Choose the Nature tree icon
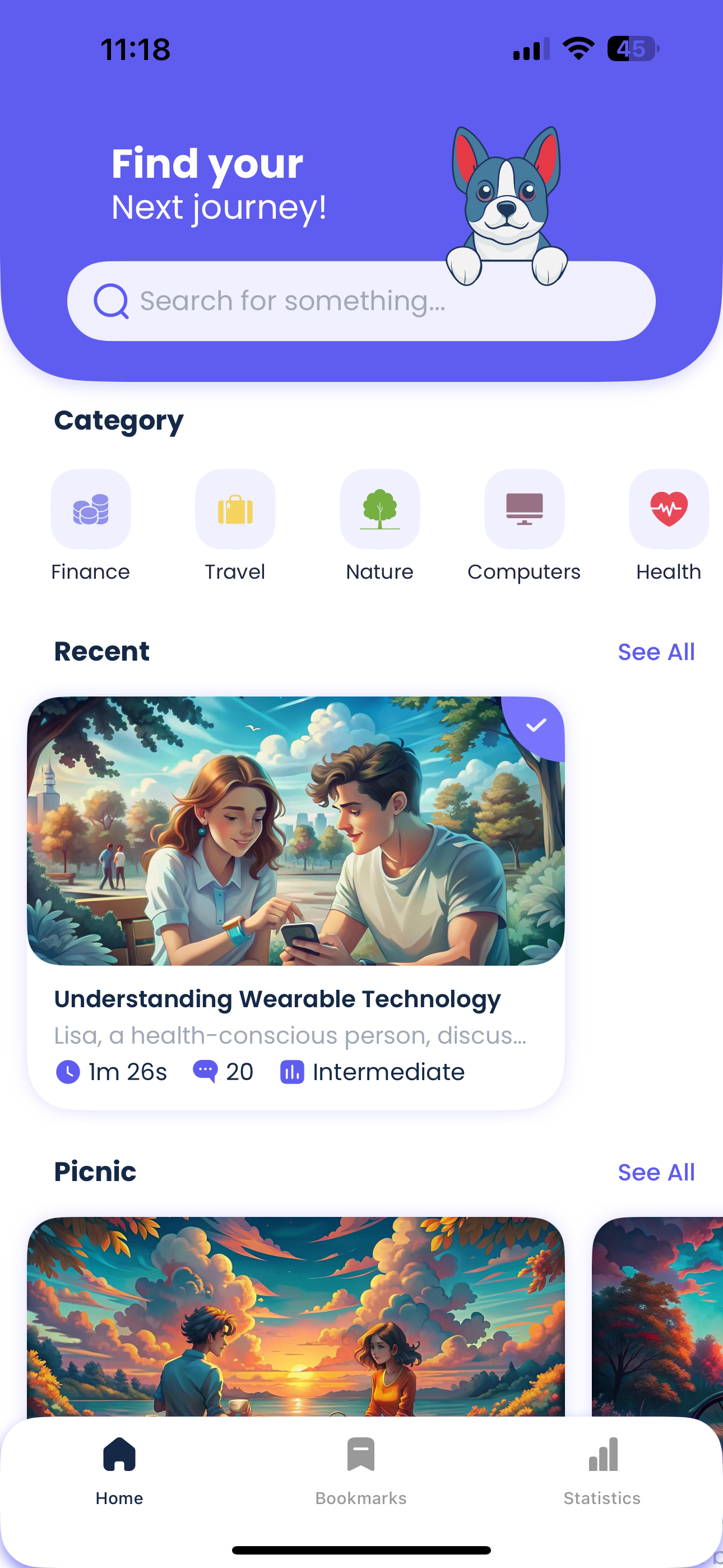The height and width of the screenshot is (1568, 723). (x=380, y=509)
